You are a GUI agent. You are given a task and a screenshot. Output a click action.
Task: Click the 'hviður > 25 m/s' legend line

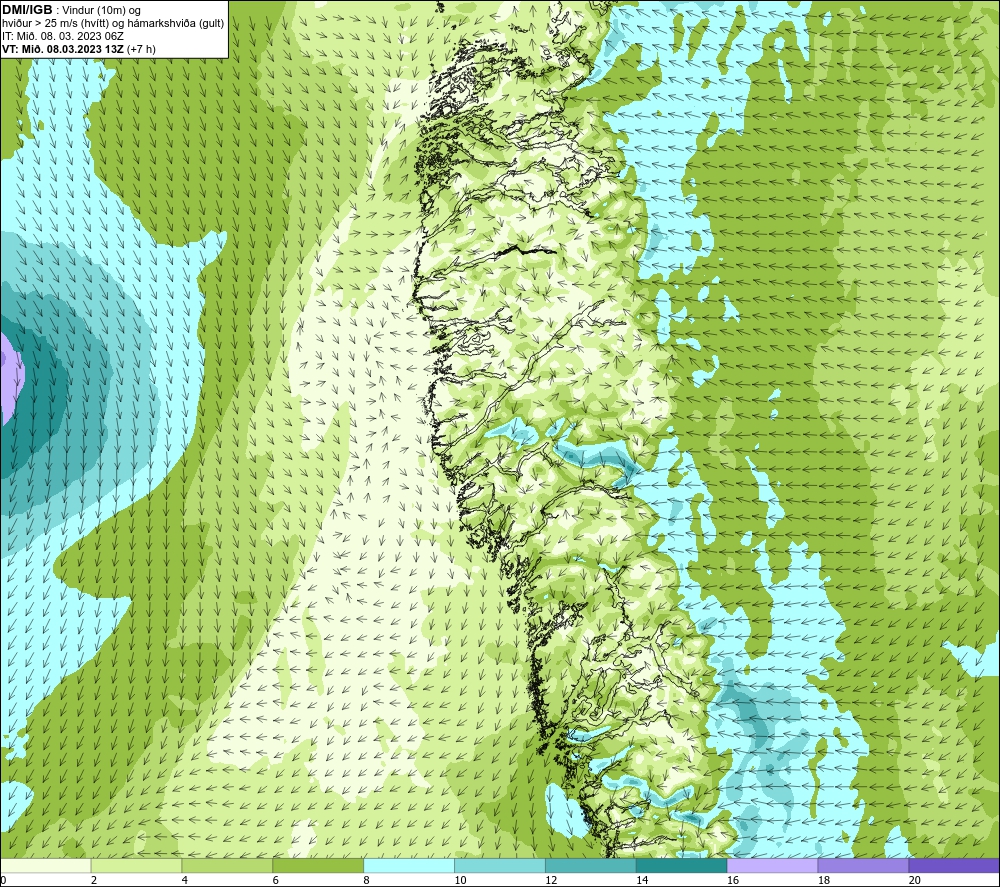[x=113, y=24]
